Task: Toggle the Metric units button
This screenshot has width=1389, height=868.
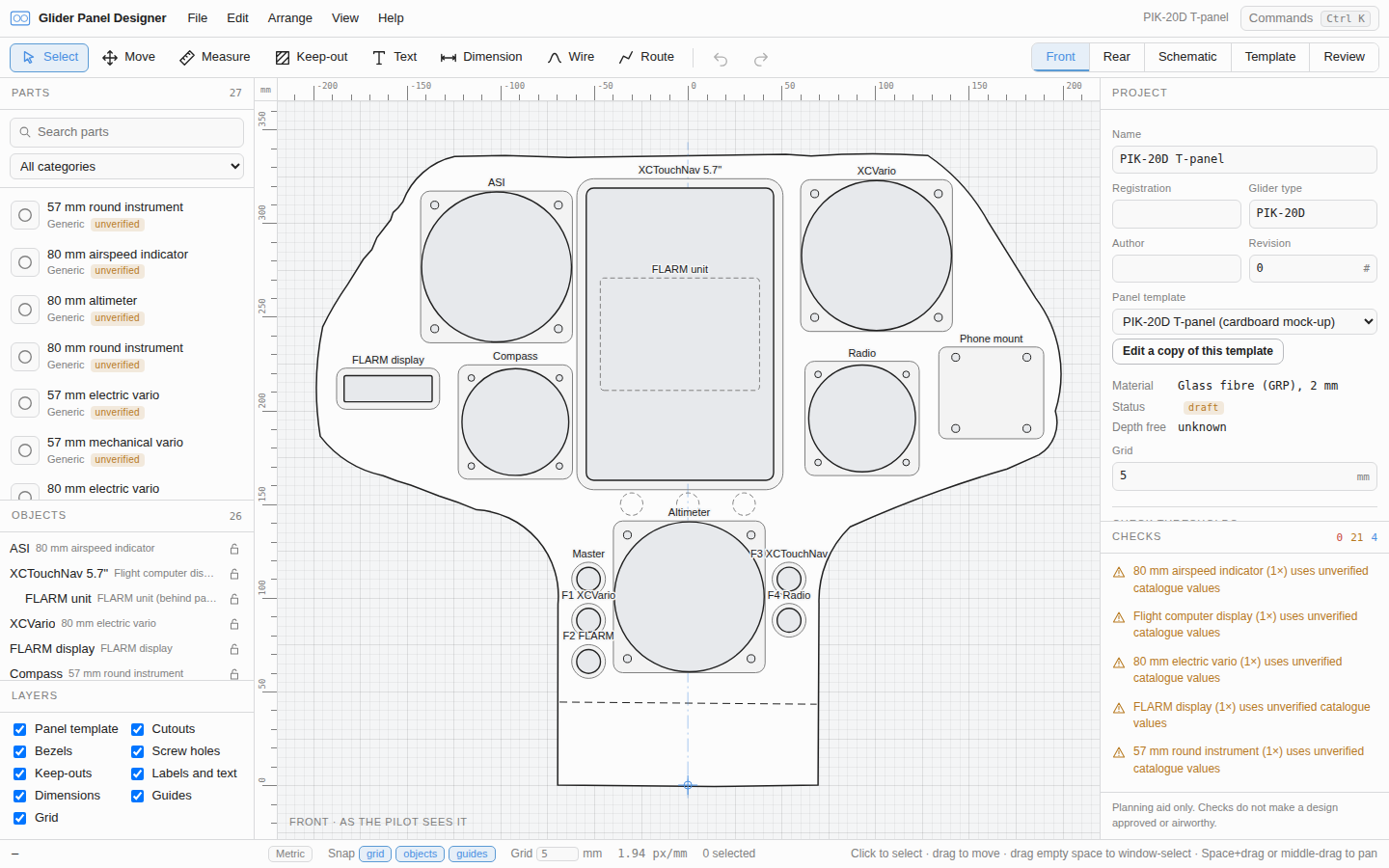Action: point(290,854)
